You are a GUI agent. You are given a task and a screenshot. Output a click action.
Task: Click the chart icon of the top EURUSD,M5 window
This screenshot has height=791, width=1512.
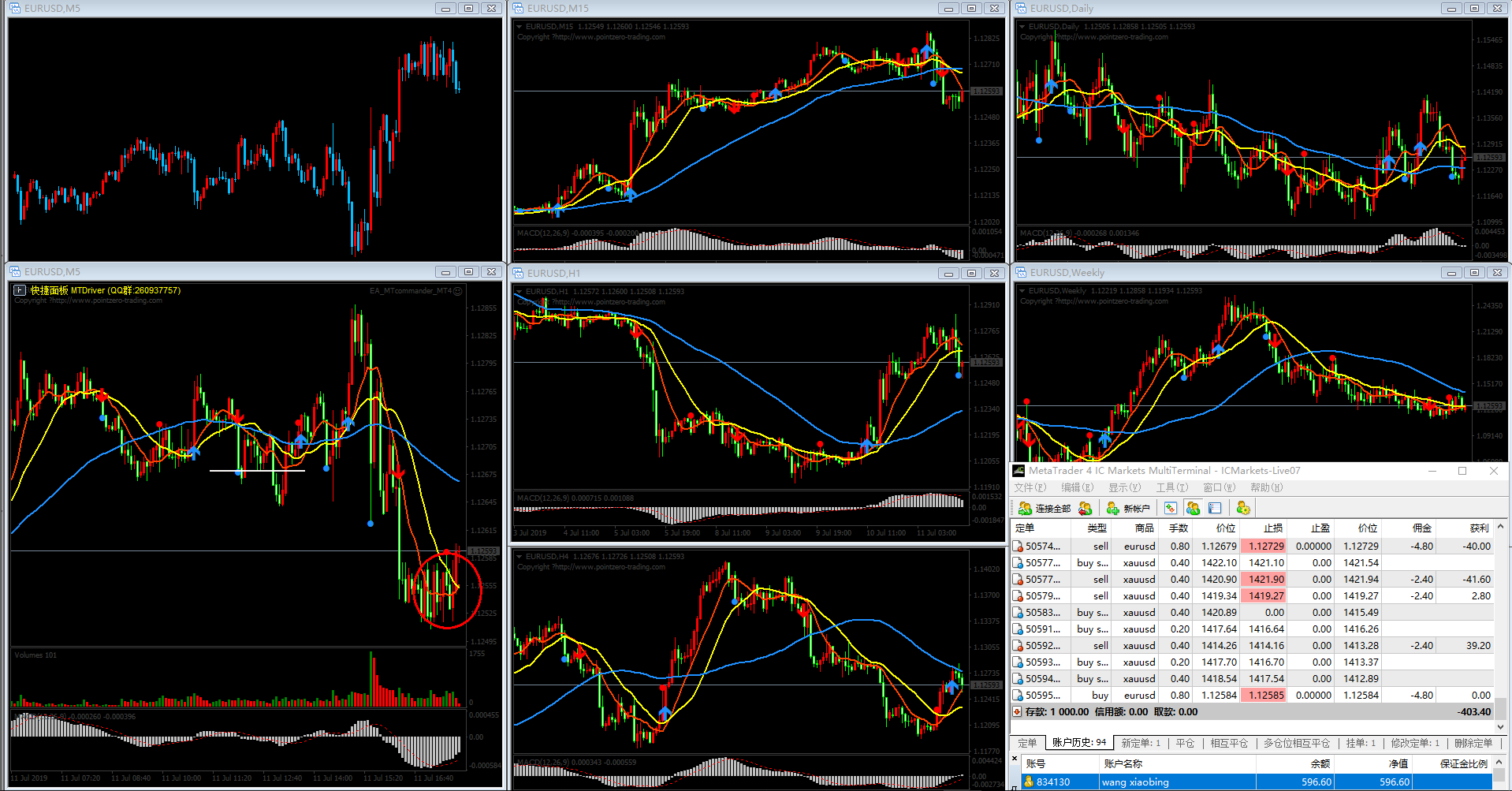(15, 8)
